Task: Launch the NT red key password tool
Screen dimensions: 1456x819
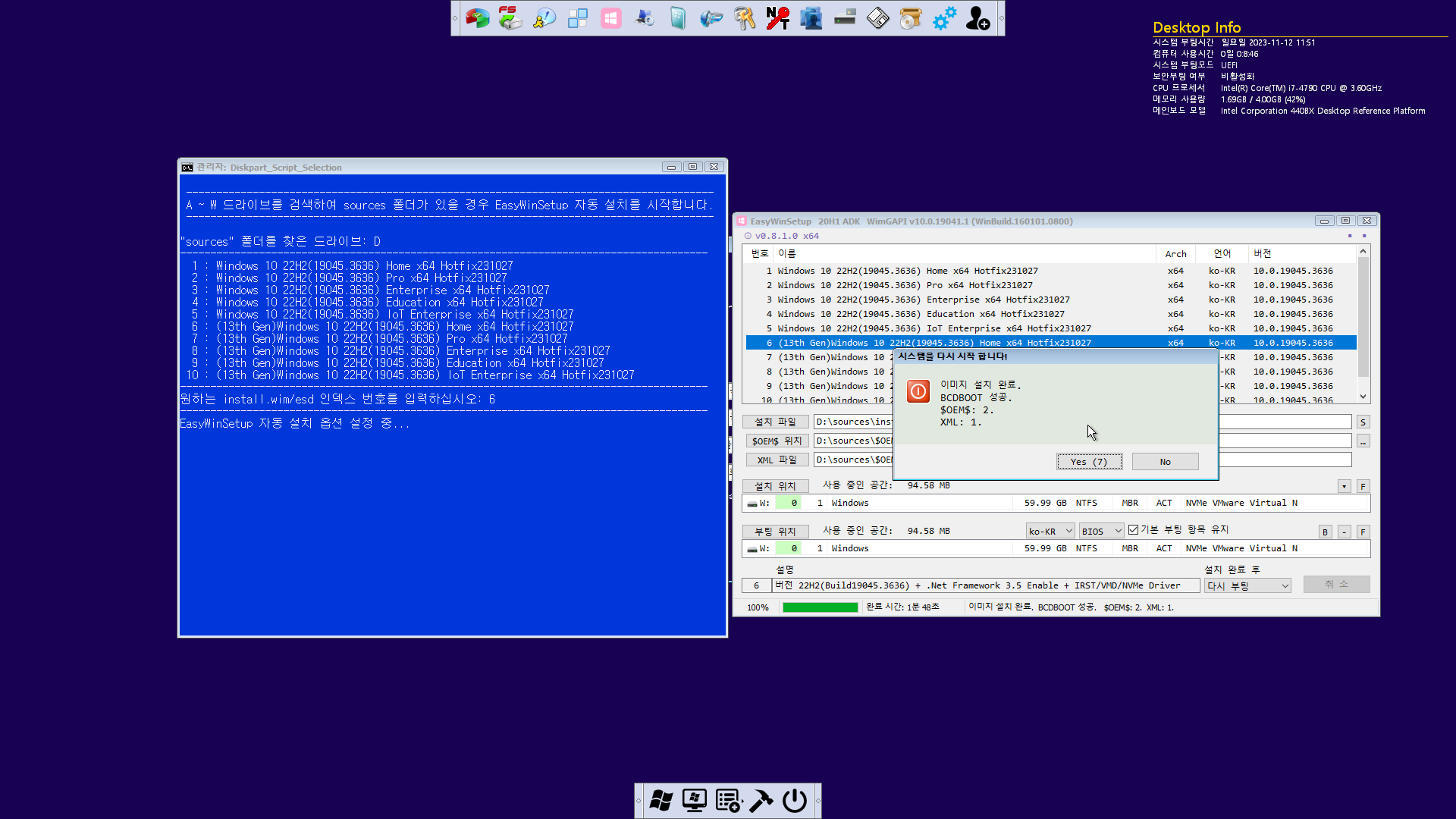Action: point(778,17)
